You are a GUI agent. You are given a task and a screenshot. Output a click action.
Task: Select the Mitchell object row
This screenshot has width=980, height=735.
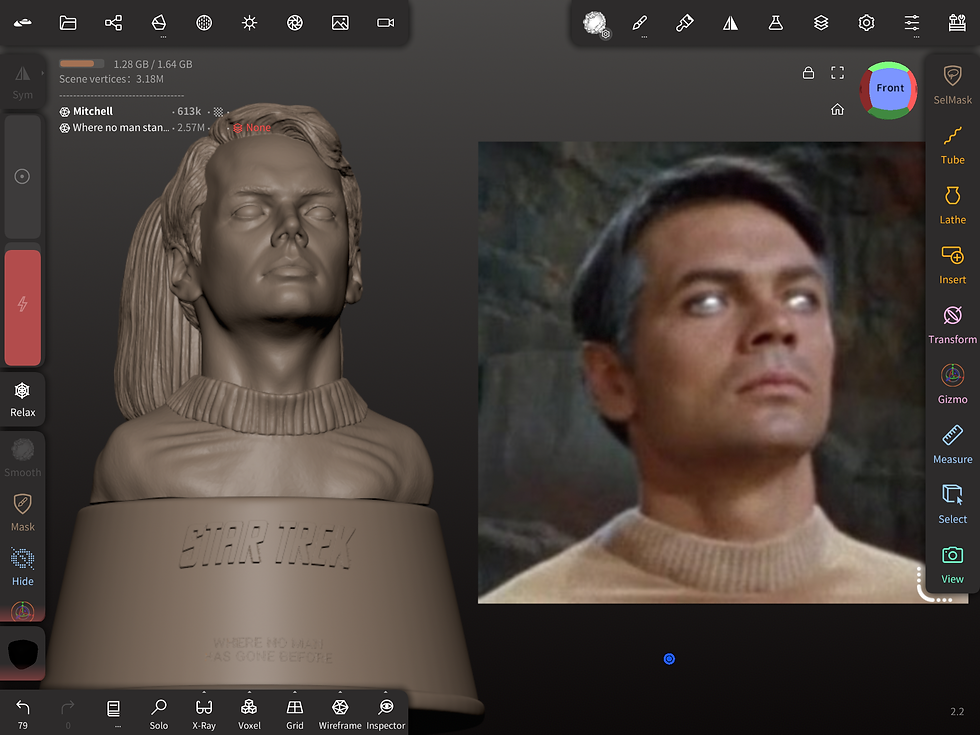145,112
